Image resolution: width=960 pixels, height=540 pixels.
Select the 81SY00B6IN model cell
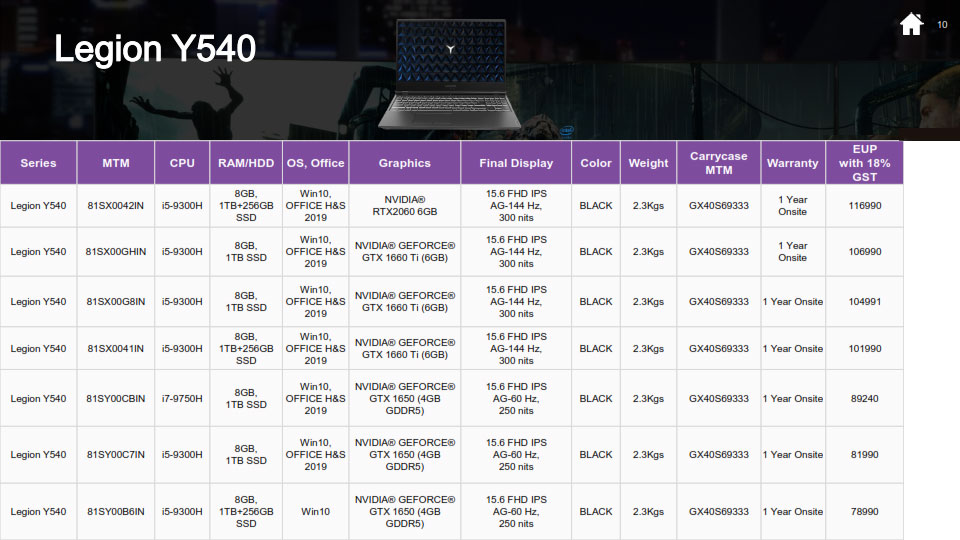[x=116, y=512]
